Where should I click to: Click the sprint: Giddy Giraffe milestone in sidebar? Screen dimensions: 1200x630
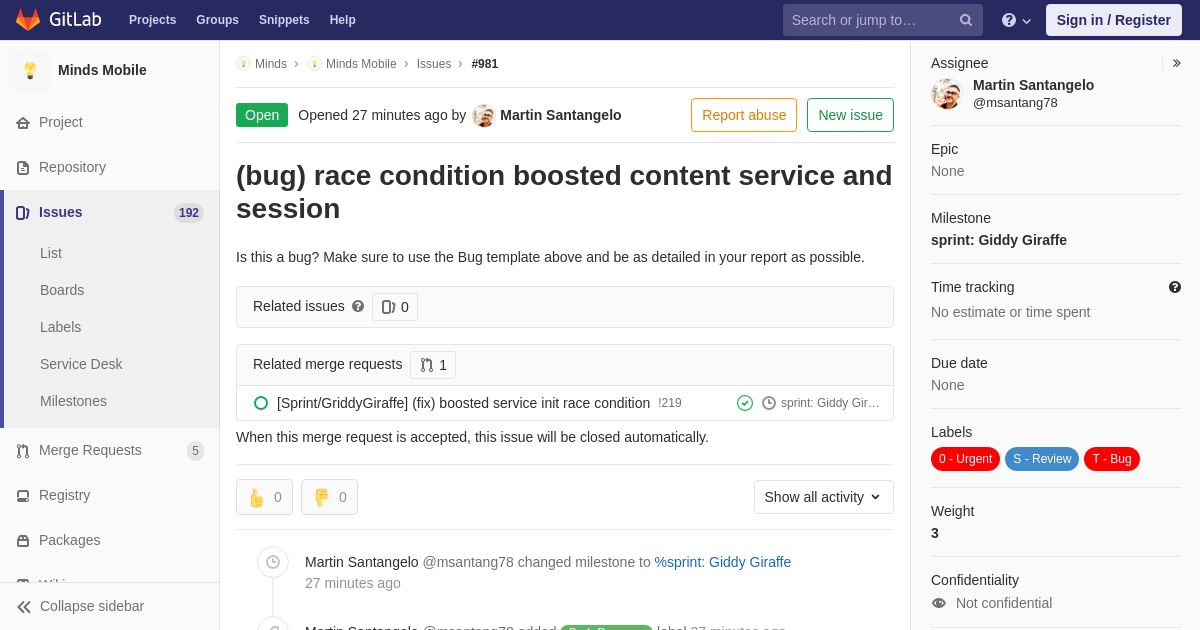click(x=999, y=240)
